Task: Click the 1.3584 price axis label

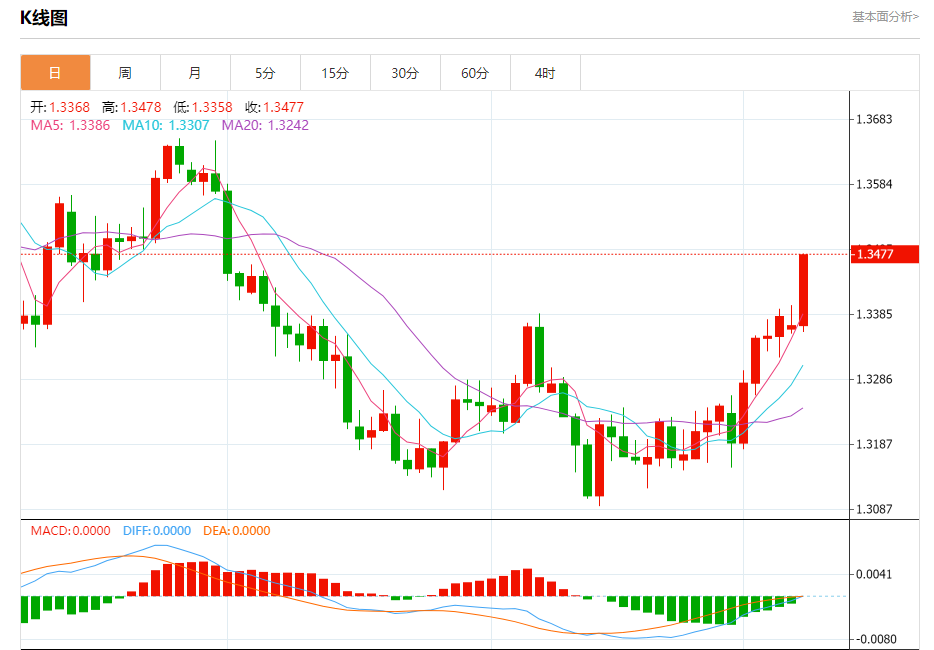Action: click(874, 184)
